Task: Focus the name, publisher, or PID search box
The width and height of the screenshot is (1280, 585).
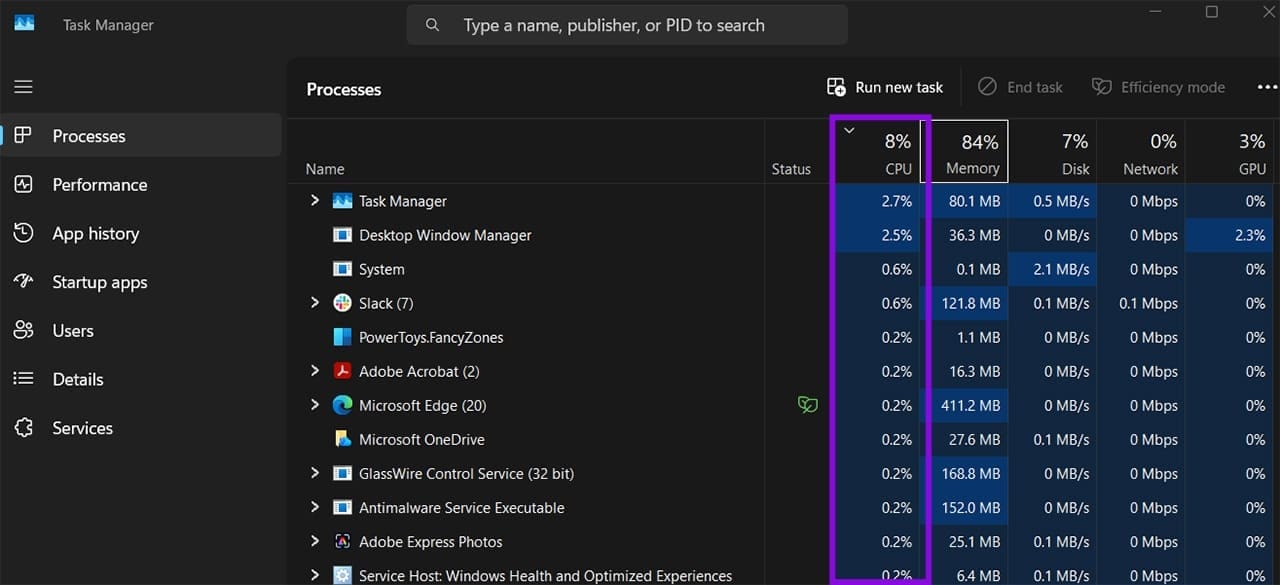Action: coord(627,25)
